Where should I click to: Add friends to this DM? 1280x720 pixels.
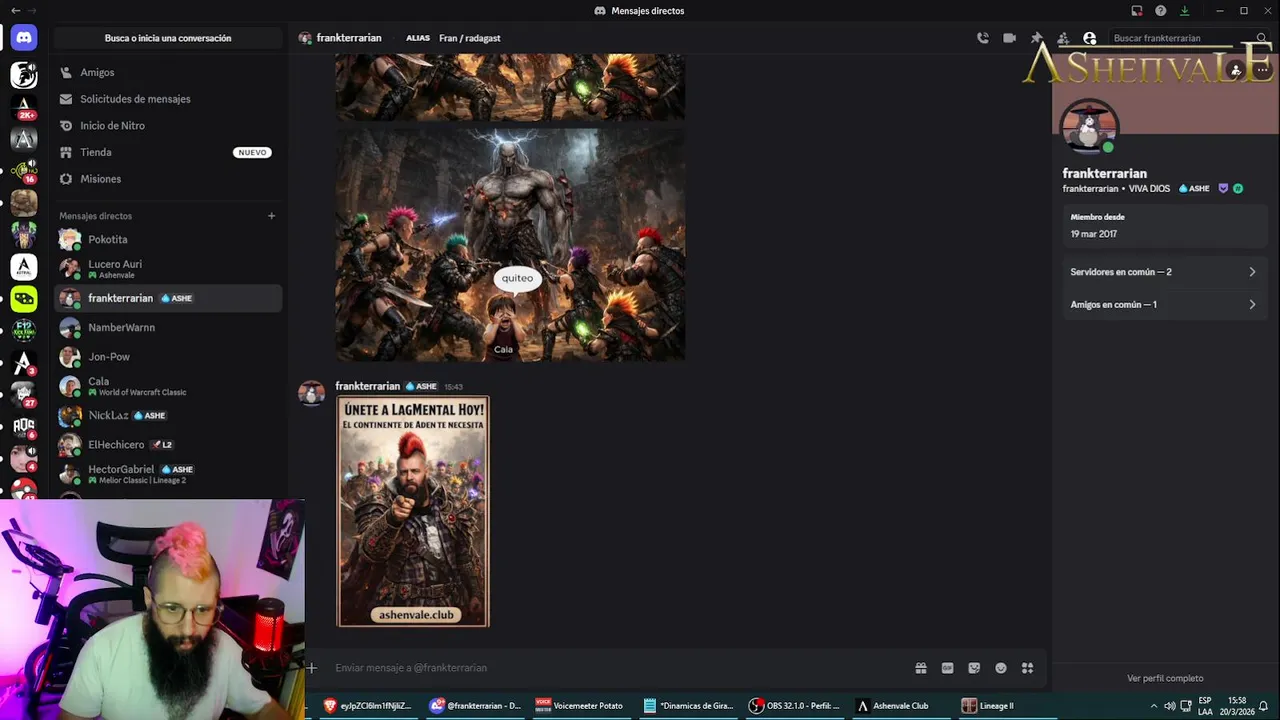click(1063, 38)
